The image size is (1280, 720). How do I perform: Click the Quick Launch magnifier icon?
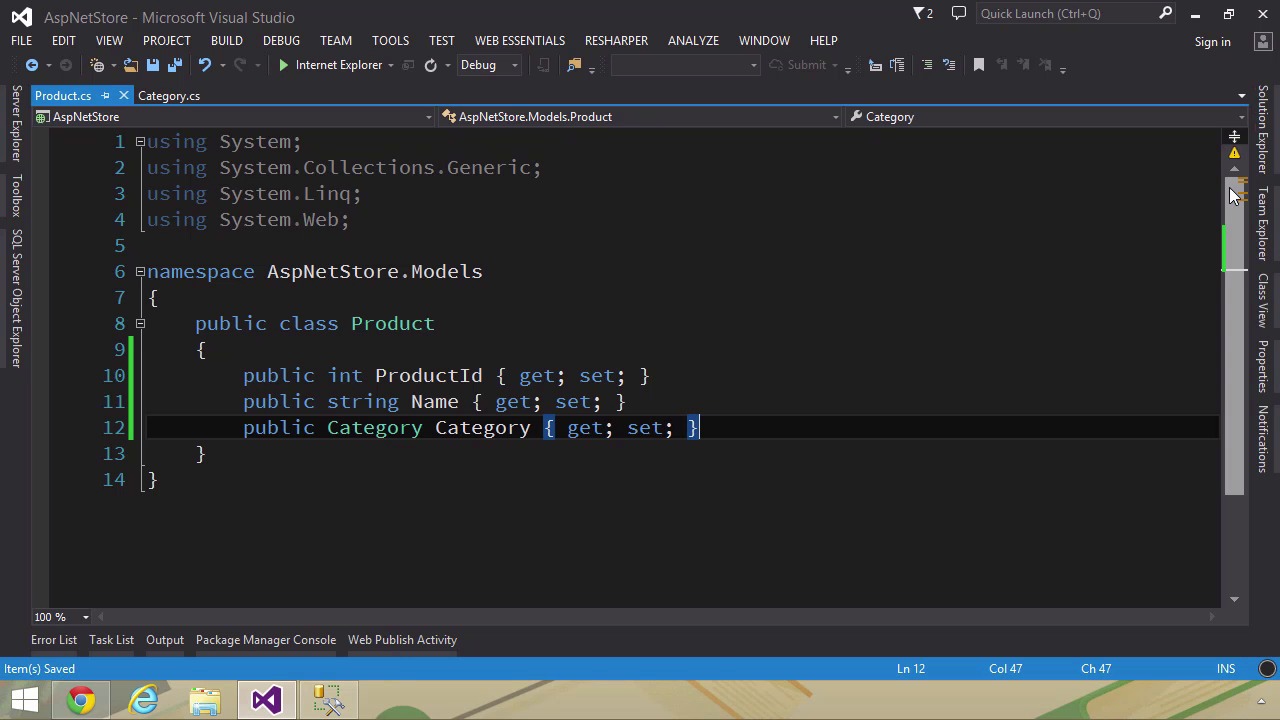(1165, 14)
